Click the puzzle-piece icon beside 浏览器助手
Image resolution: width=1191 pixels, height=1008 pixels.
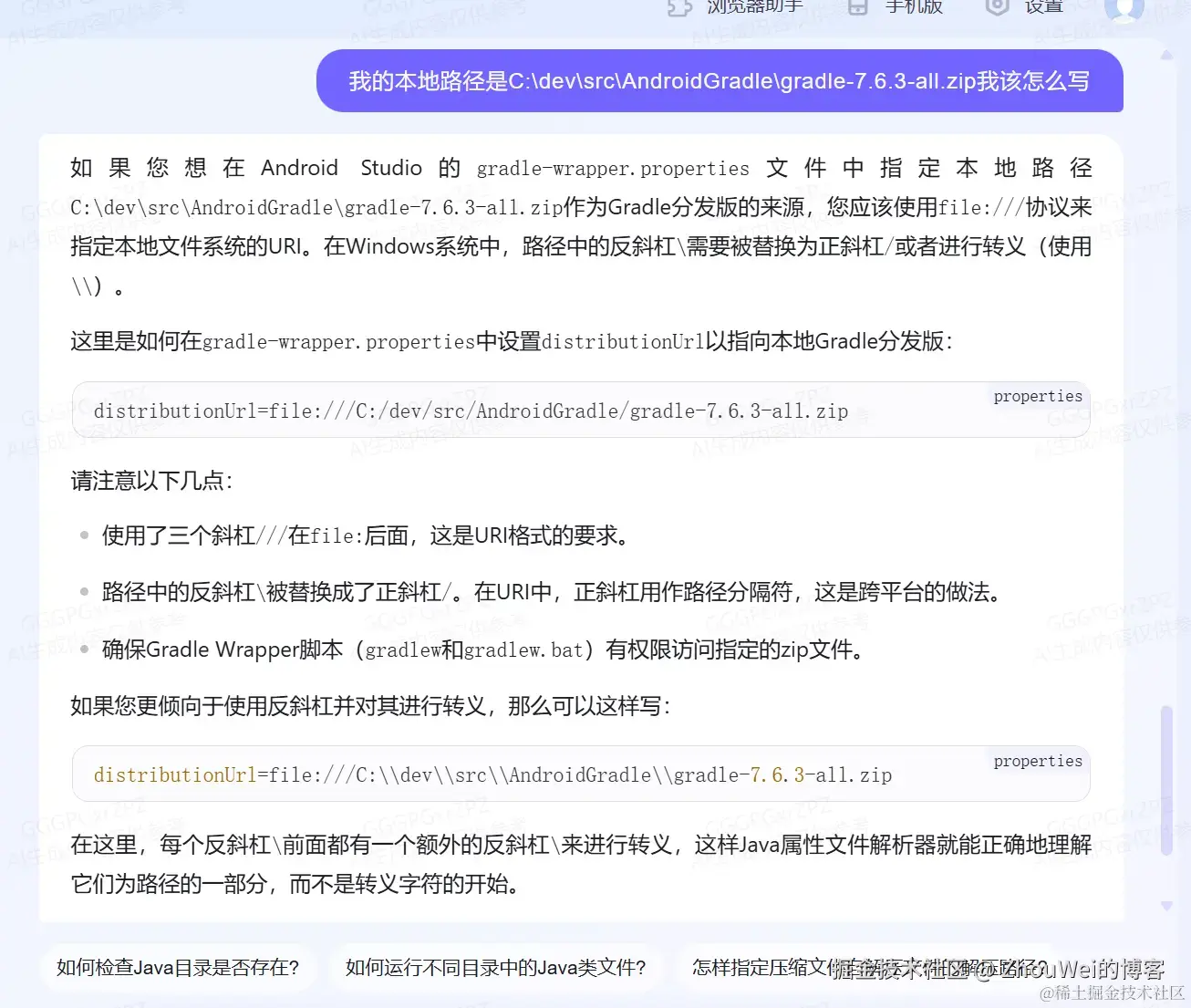[678, 7]
